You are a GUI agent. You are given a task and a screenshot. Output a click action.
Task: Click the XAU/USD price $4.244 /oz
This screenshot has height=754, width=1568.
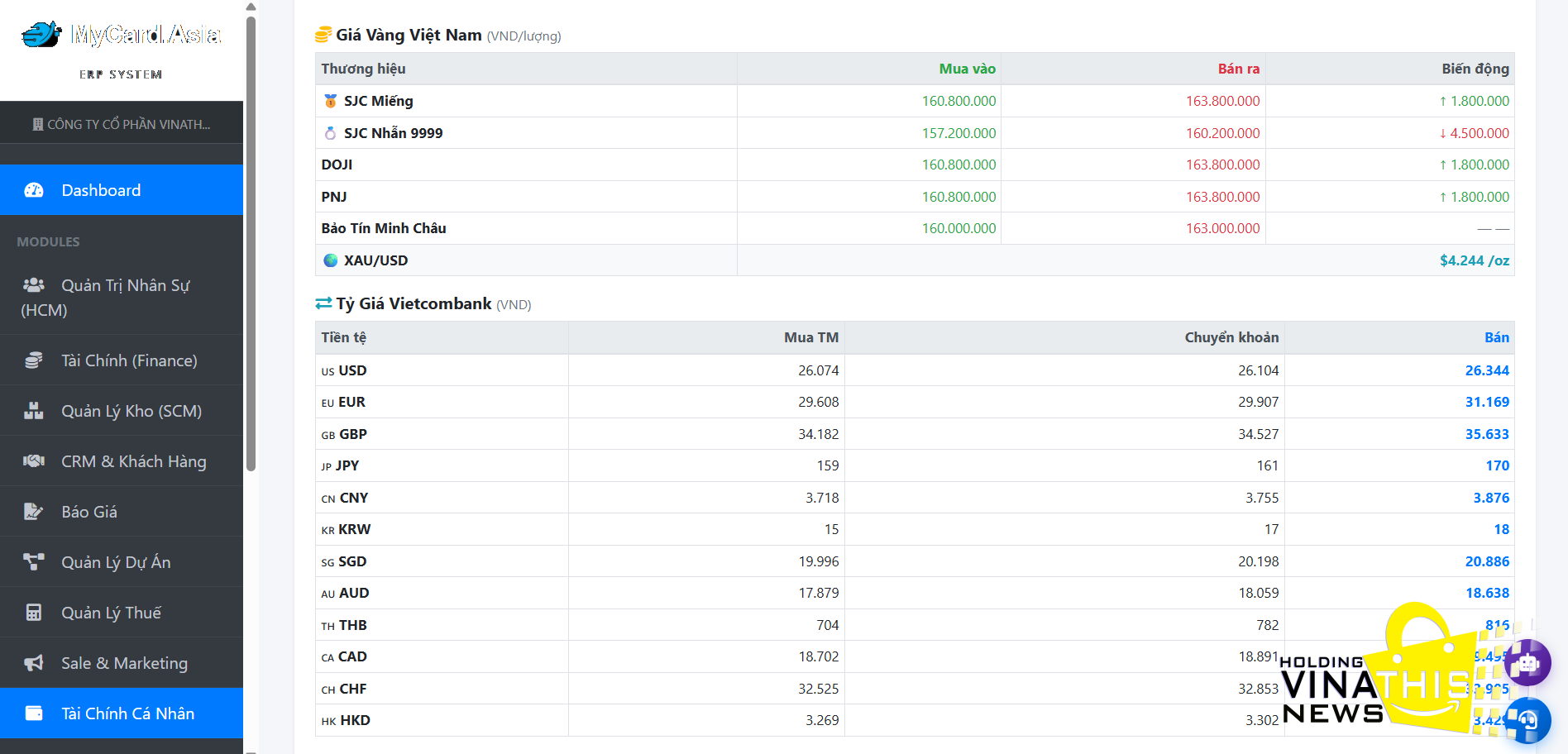(x=1474, y=260)
